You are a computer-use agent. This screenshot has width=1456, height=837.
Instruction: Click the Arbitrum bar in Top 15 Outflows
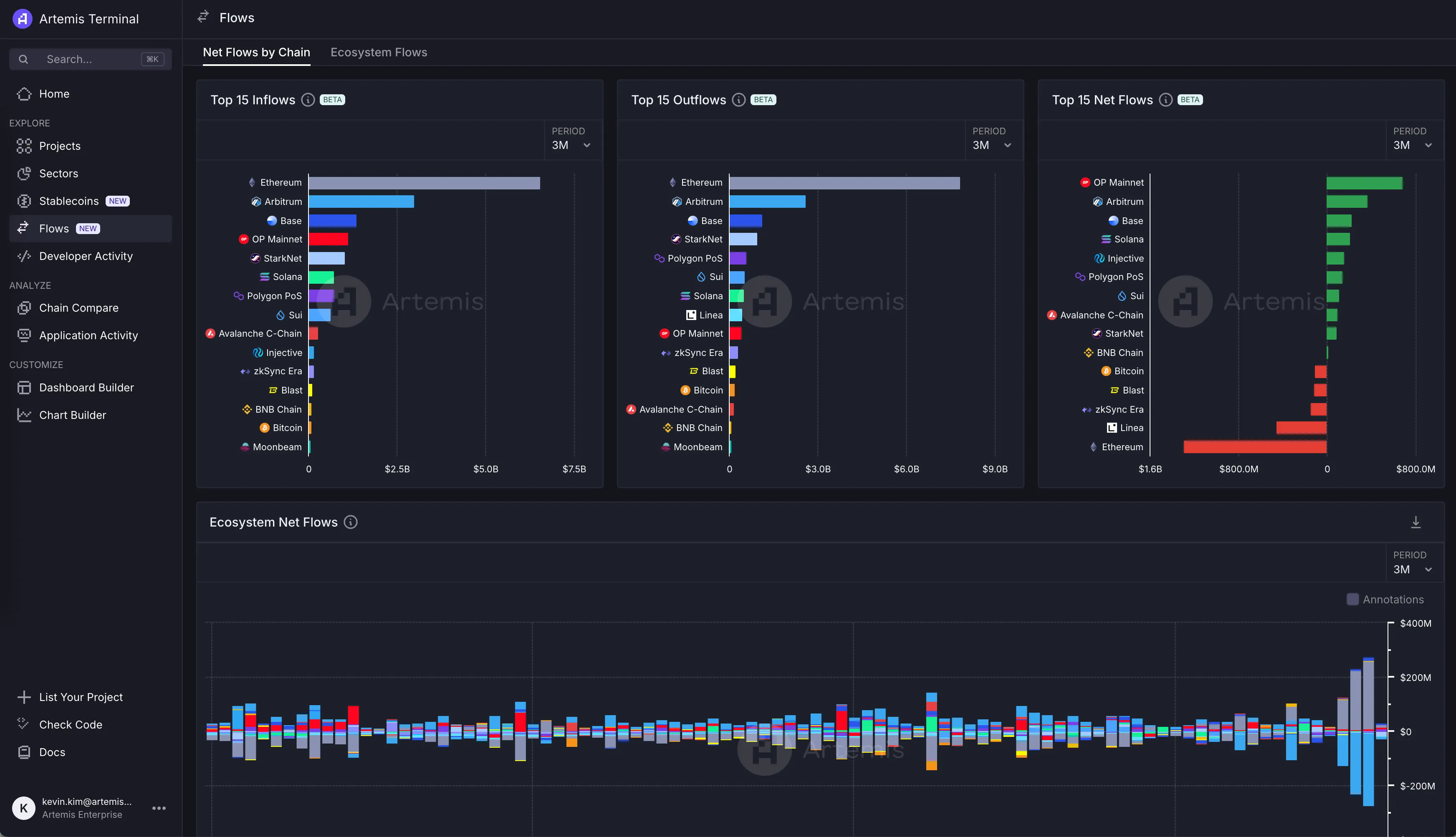tap(768, 202)
